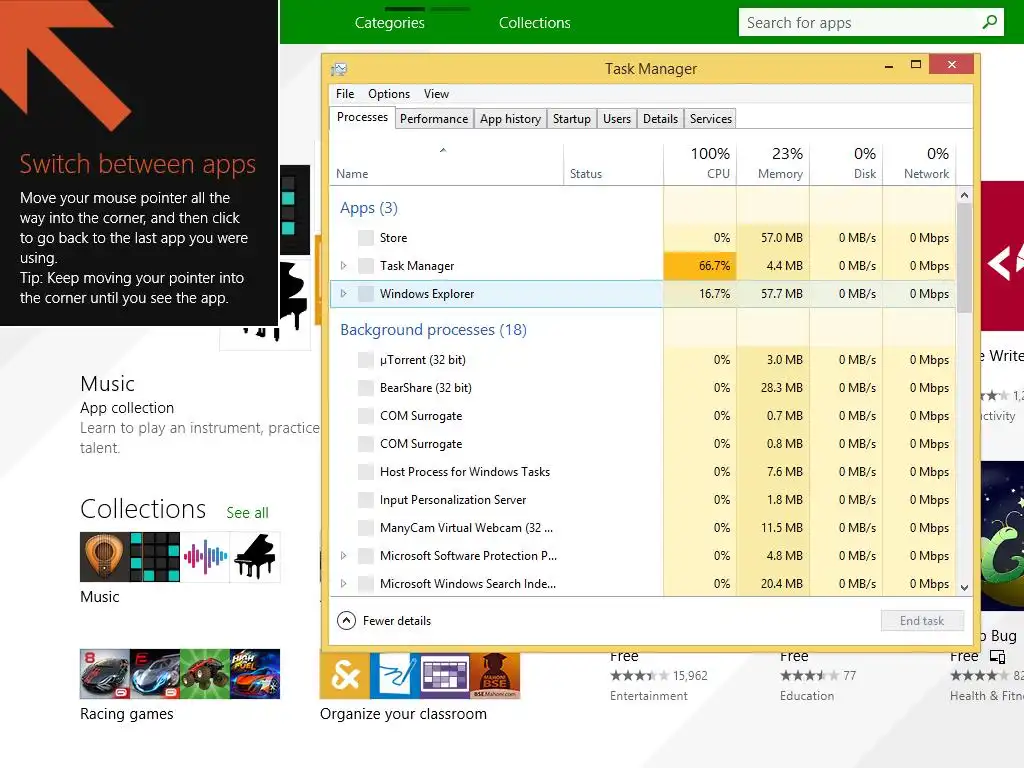Image resolution: width=1024 pixels, height=768 pixels.
Task: Open the Music collection label under thumbnails
Action: click(x=99, y=597)
